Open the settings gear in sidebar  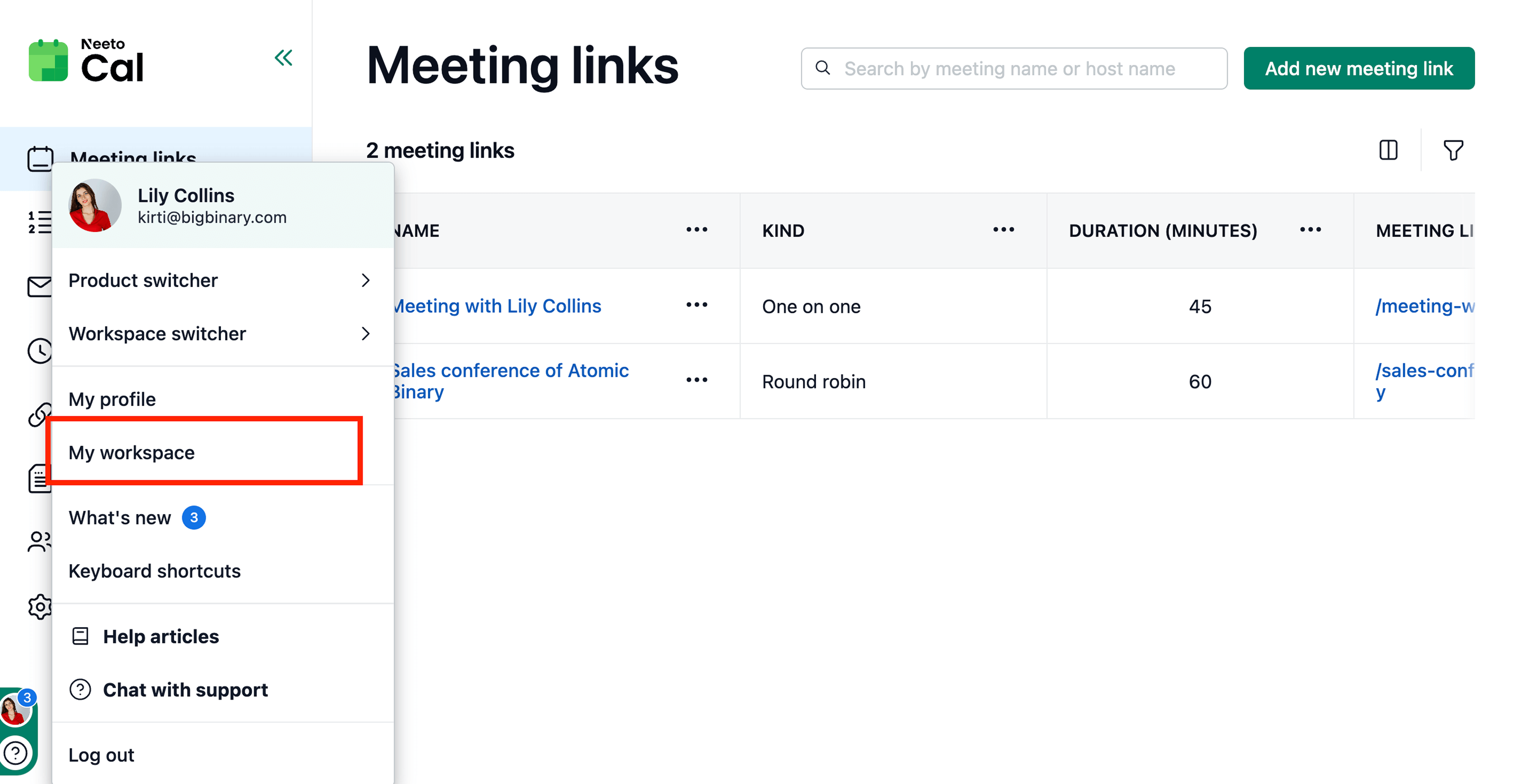coord(39,607)
